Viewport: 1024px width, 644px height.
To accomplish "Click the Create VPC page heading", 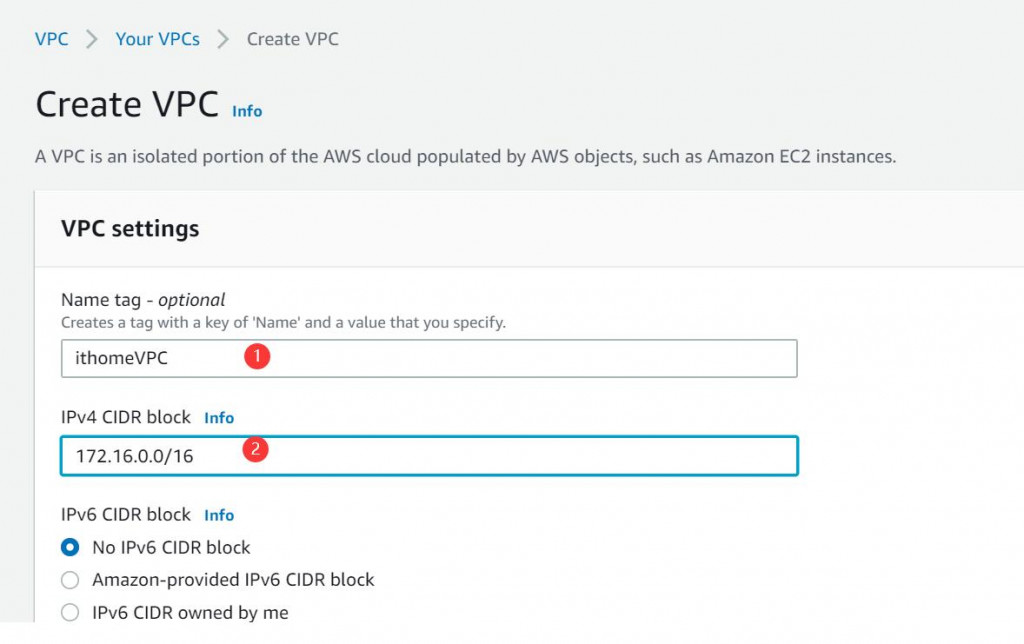I will [x=127, y=105].
